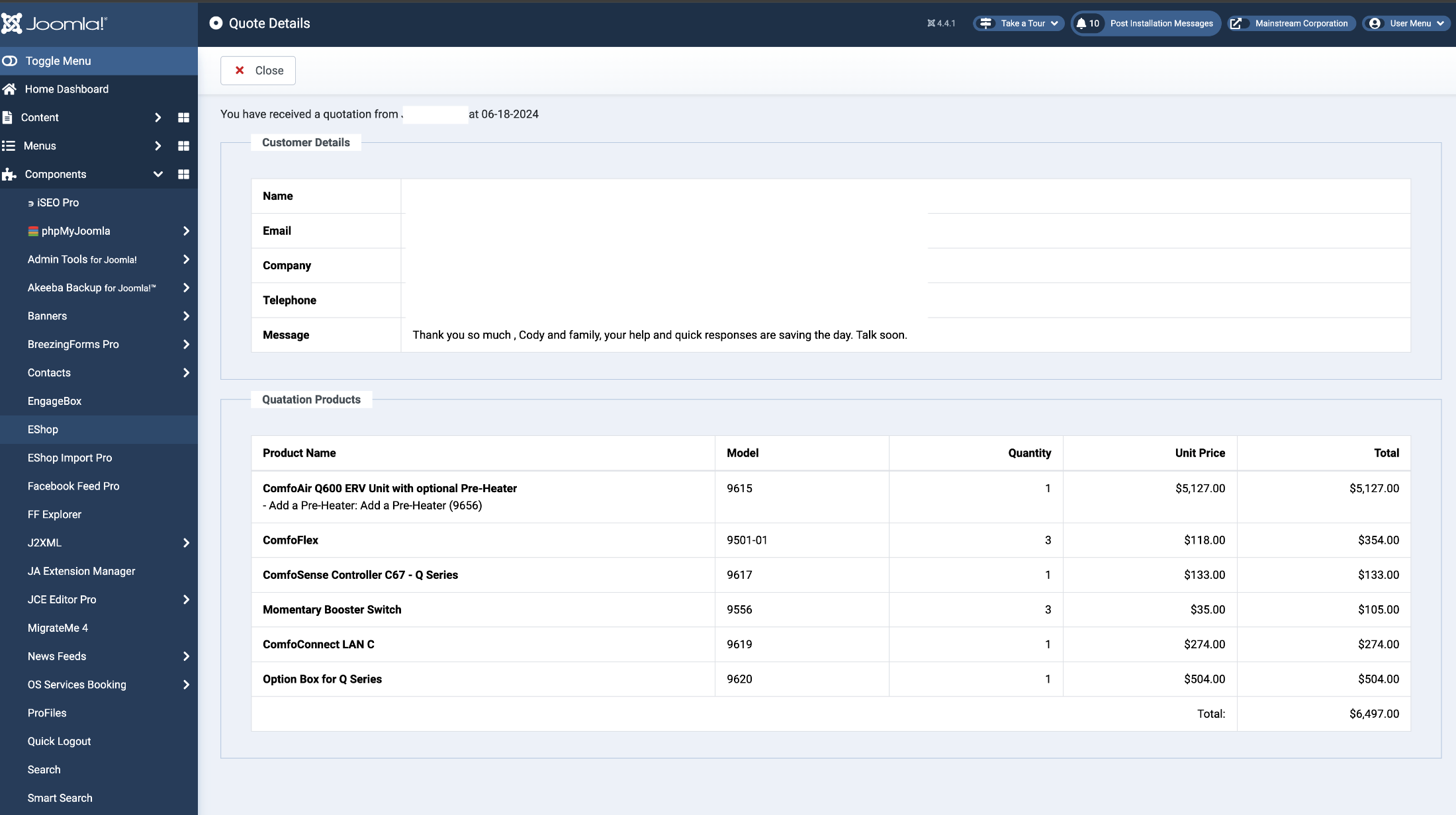Click Option Box for Q Series

(x=322, y=679)
